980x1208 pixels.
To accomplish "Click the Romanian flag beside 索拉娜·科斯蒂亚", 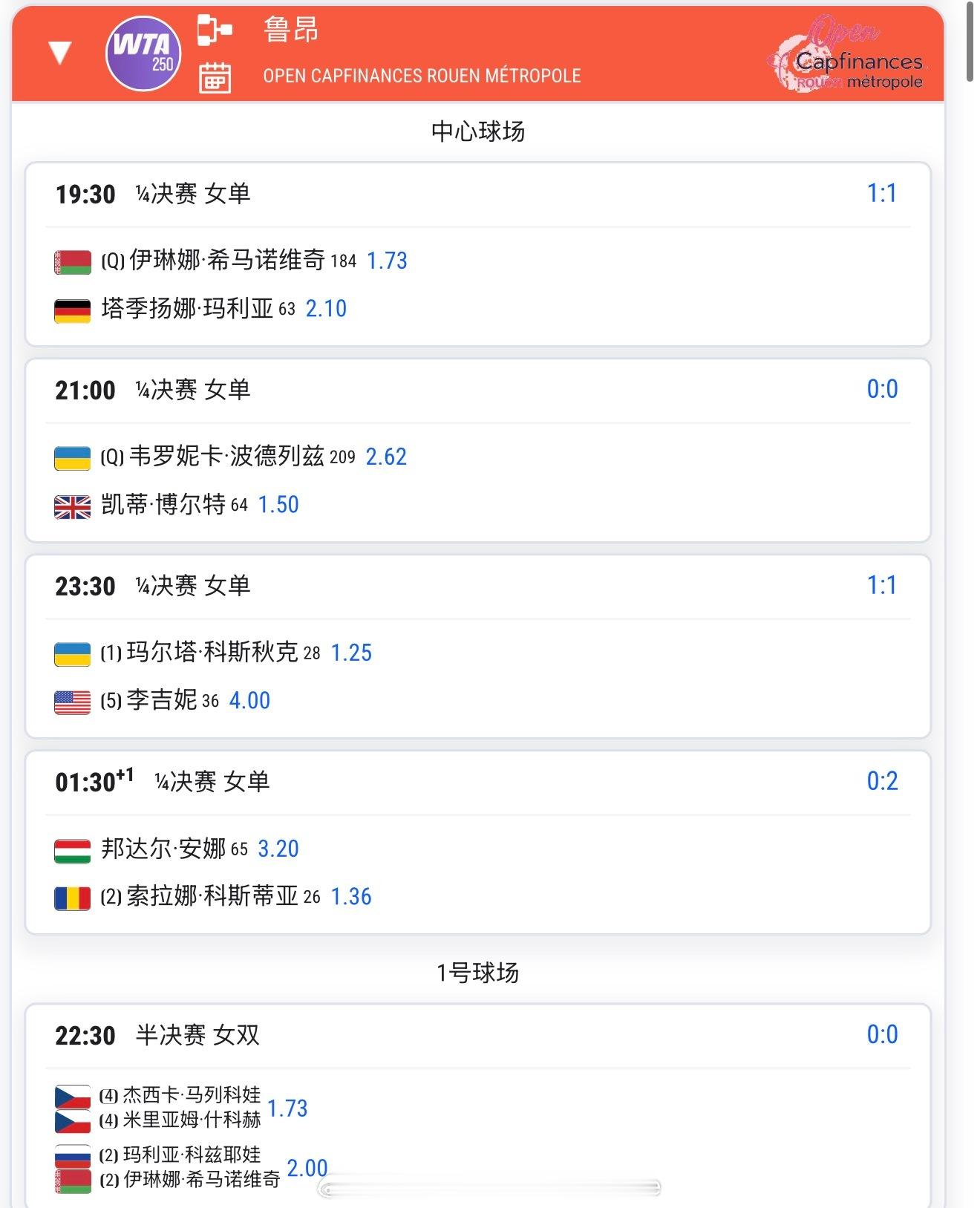I will click(x=73, y=898).
